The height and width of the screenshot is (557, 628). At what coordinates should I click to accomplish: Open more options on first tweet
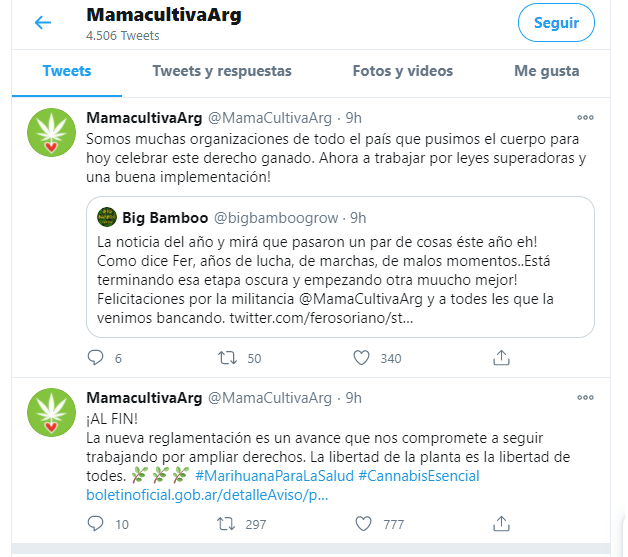[586, 118]
